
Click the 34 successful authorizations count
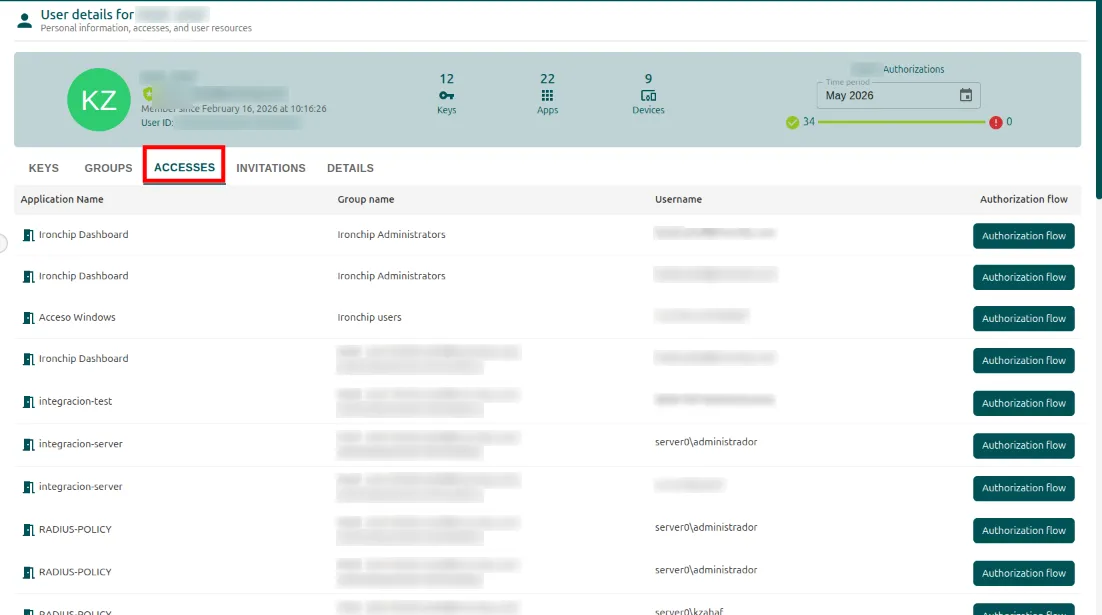809,122
